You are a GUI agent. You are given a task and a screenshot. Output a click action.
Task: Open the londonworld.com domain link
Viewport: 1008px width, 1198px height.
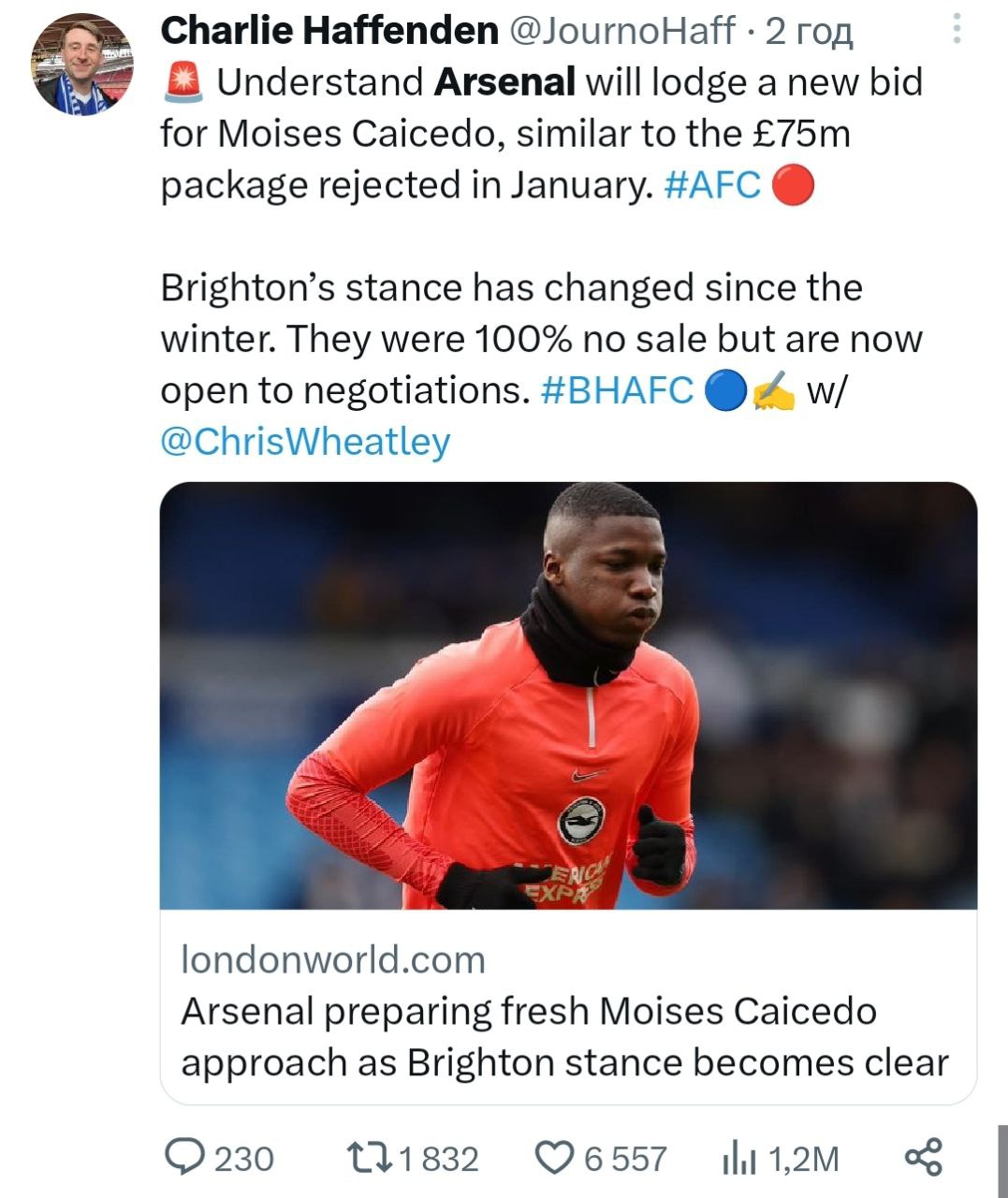tap(333, 960)
